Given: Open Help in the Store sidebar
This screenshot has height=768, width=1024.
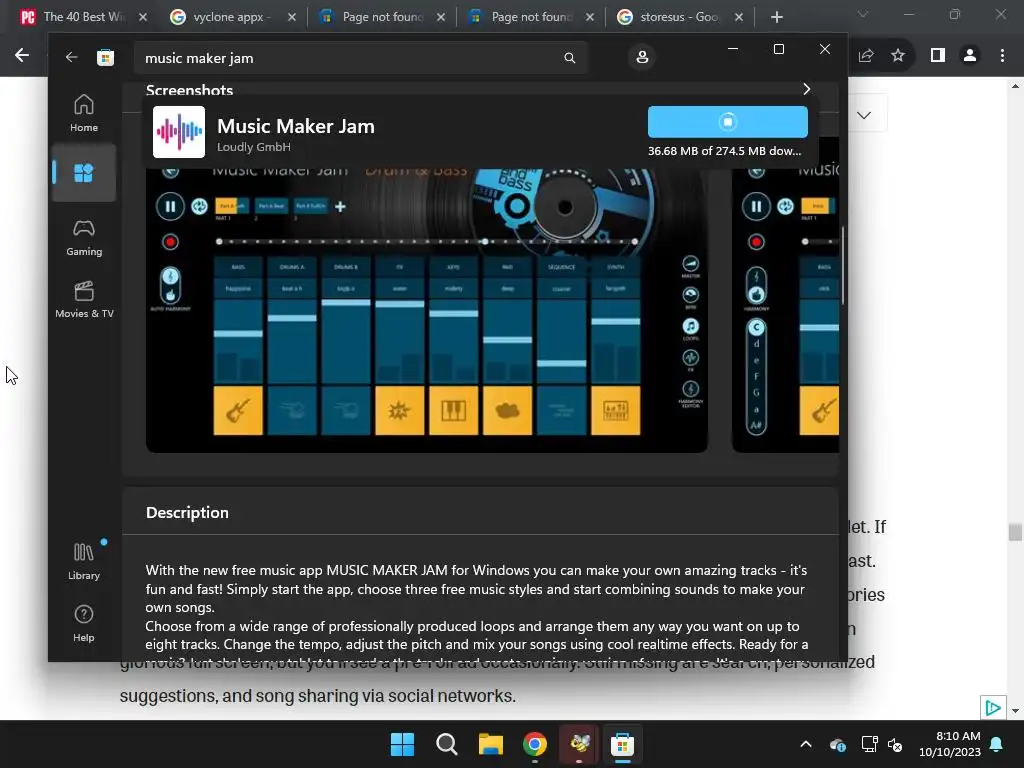Looking at the screenshot, I should coord(84,624).
